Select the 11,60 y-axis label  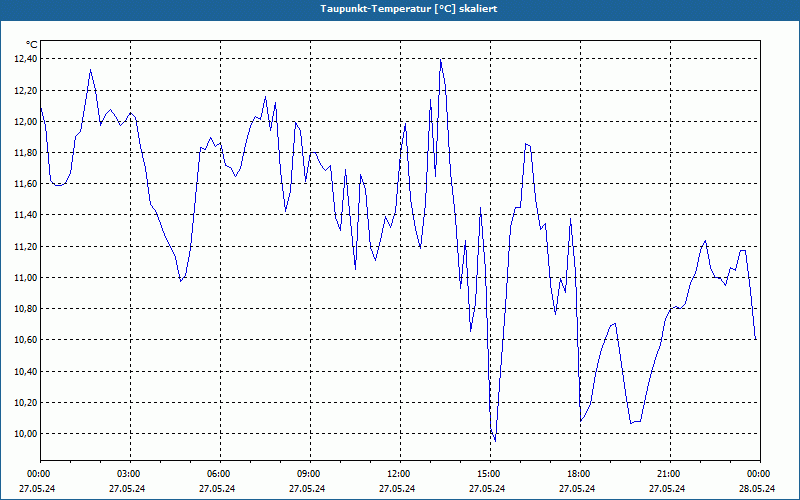pos(26,184)
